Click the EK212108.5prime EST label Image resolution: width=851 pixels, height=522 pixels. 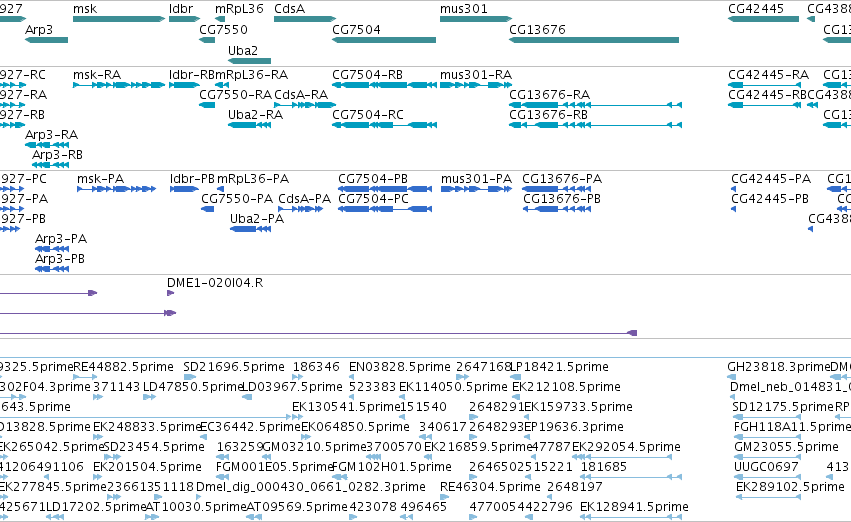coord(567,387)
